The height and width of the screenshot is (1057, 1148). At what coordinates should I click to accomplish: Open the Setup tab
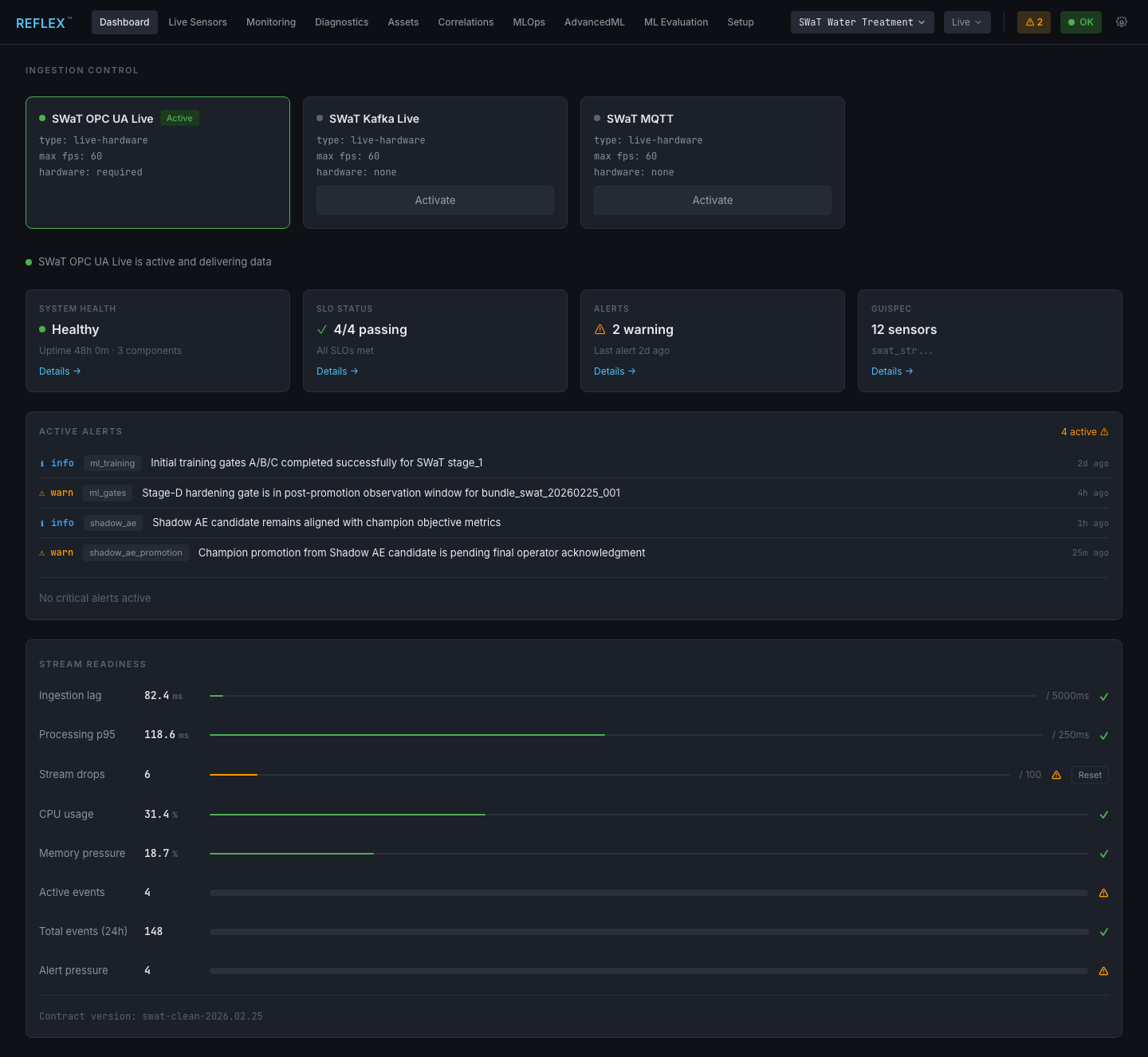click(741, 22)
